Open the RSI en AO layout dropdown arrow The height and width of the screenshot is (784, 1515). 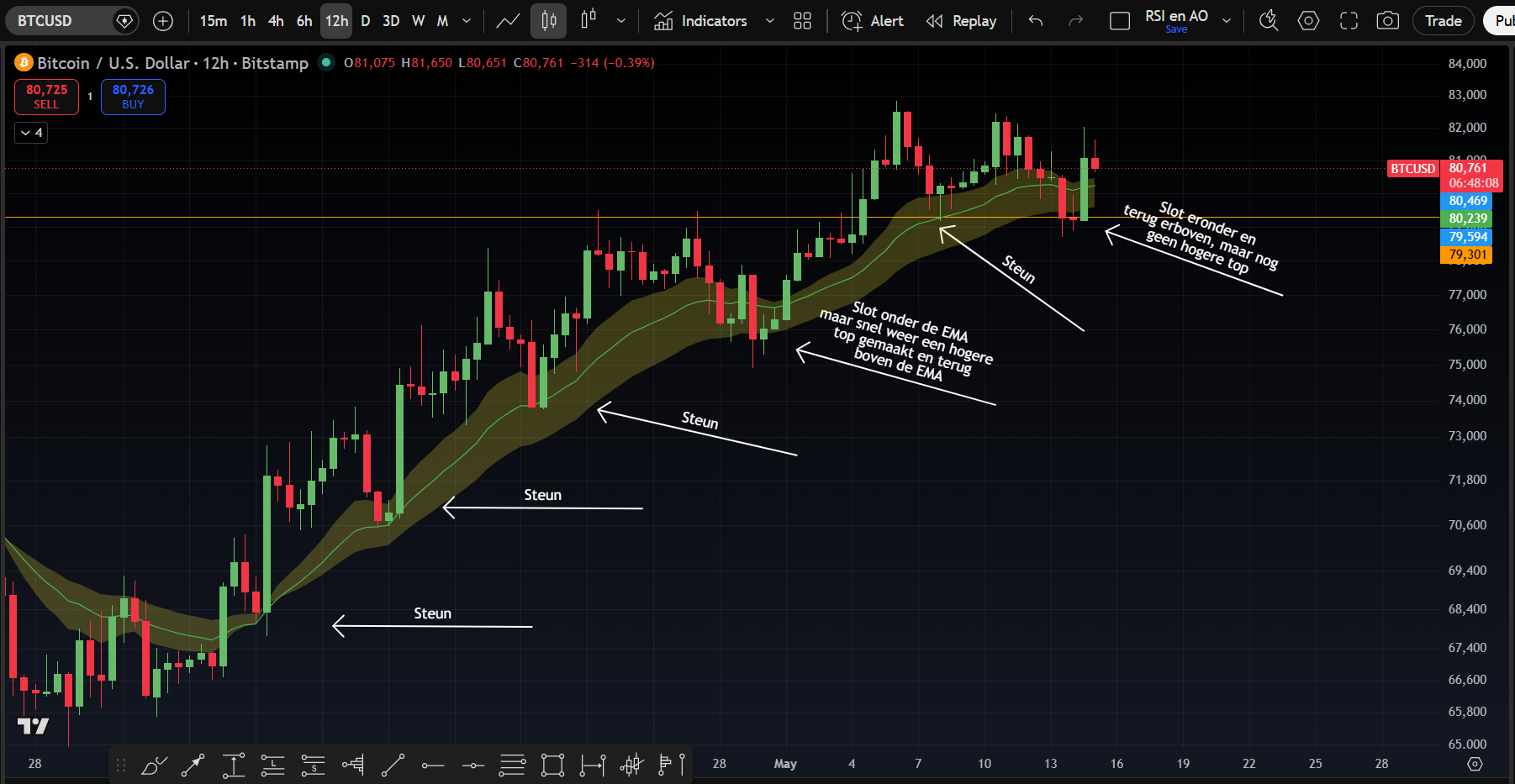coord(1227,21)
